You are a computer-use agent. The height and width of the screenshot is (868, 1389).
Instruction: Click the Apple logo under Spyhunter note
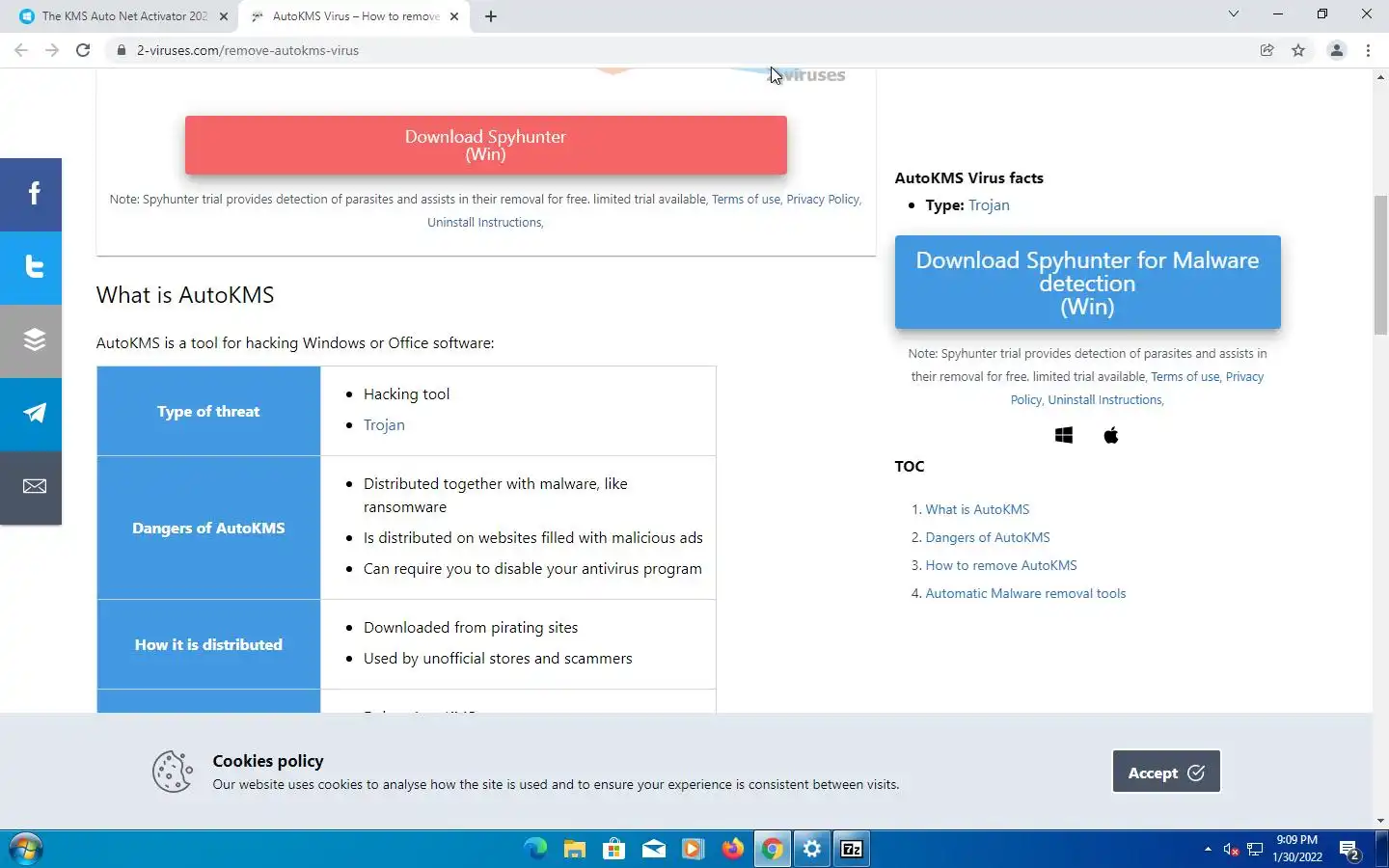1111,435
